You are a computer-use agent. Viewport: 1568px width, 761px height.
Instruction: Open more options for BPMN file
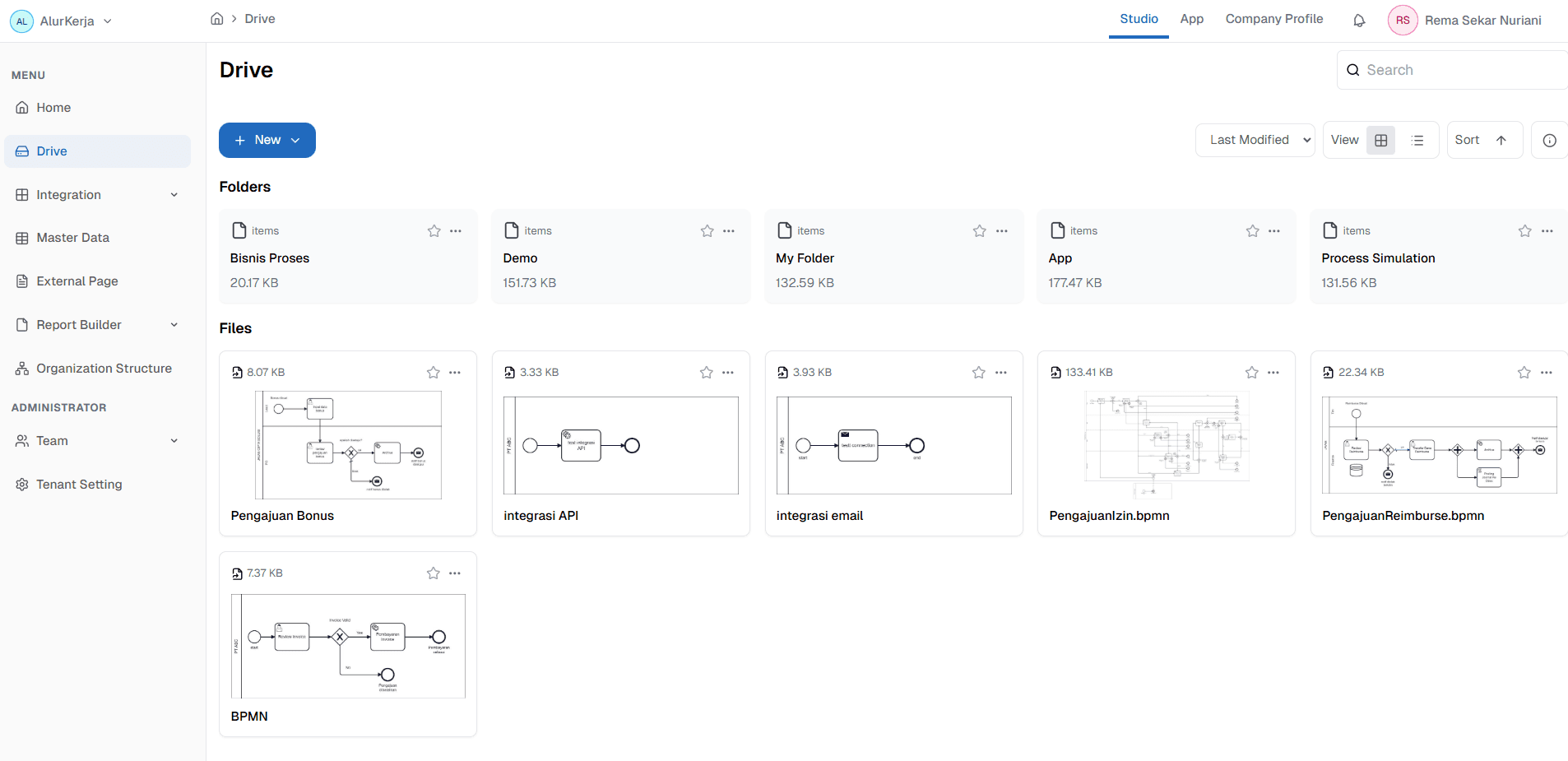[455, 573]
